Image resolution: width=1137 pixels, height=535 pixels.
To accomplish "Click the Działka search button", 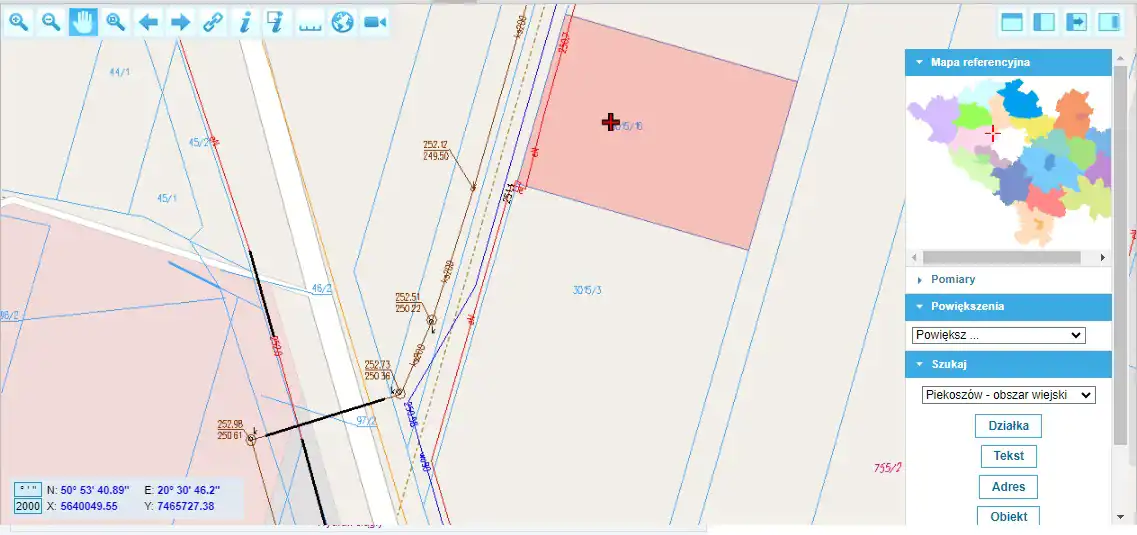I will click(x=1008, y=426).
